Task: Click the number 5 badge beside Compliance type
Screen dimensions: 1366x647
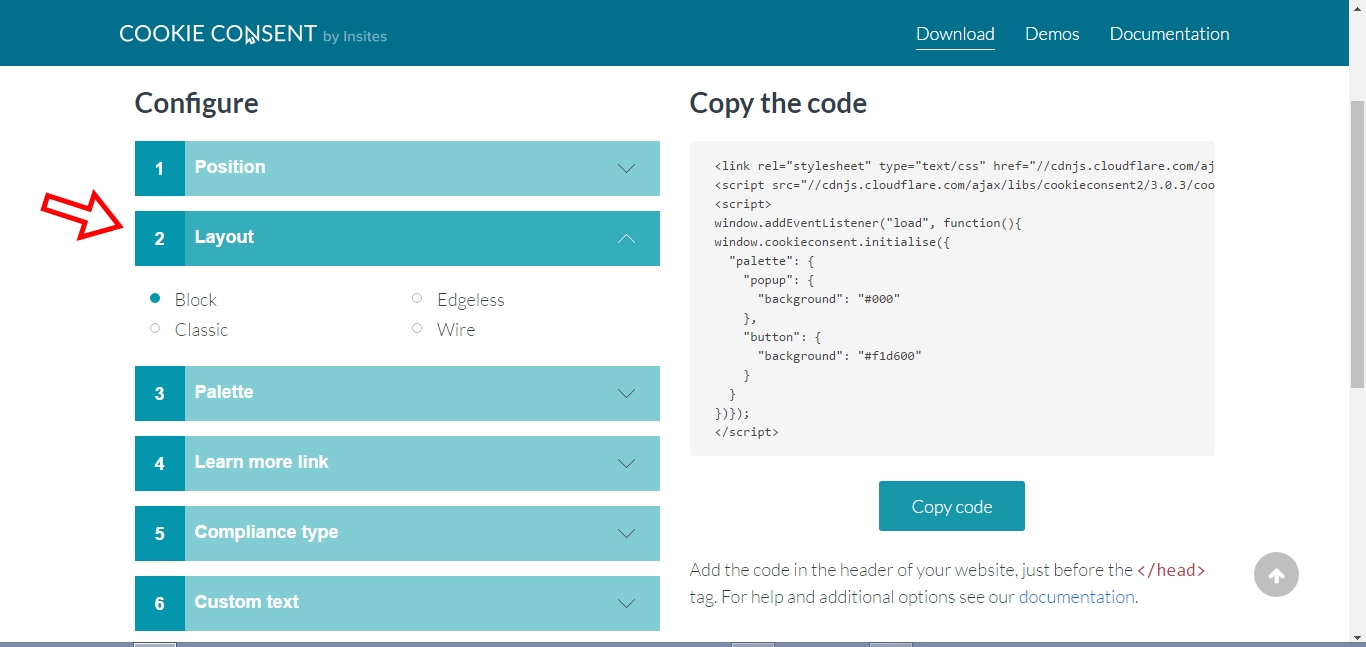Action: point(160,534)
